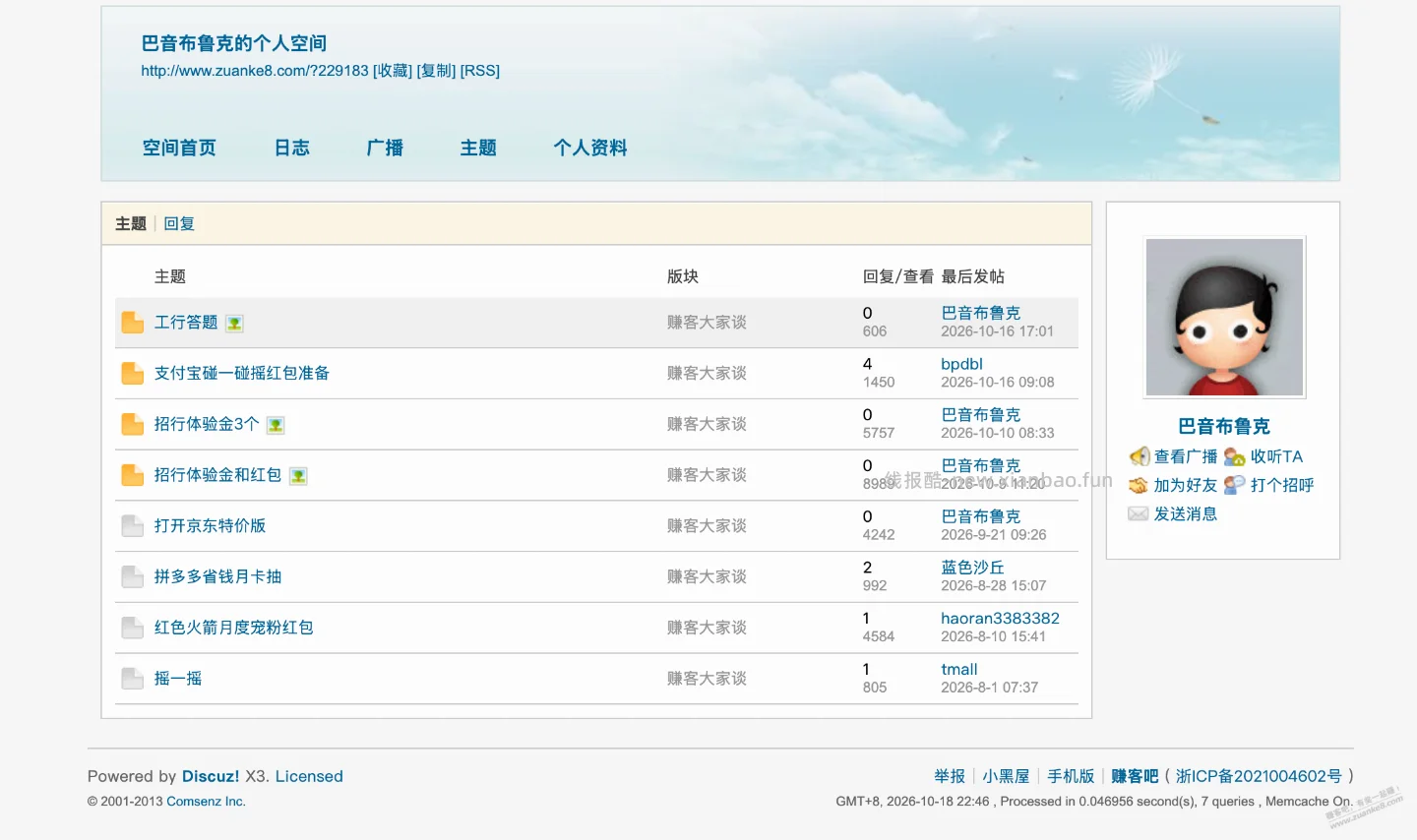Click the [收藏] bookmark link
The image size is (1417, 840).
point(393,71)
